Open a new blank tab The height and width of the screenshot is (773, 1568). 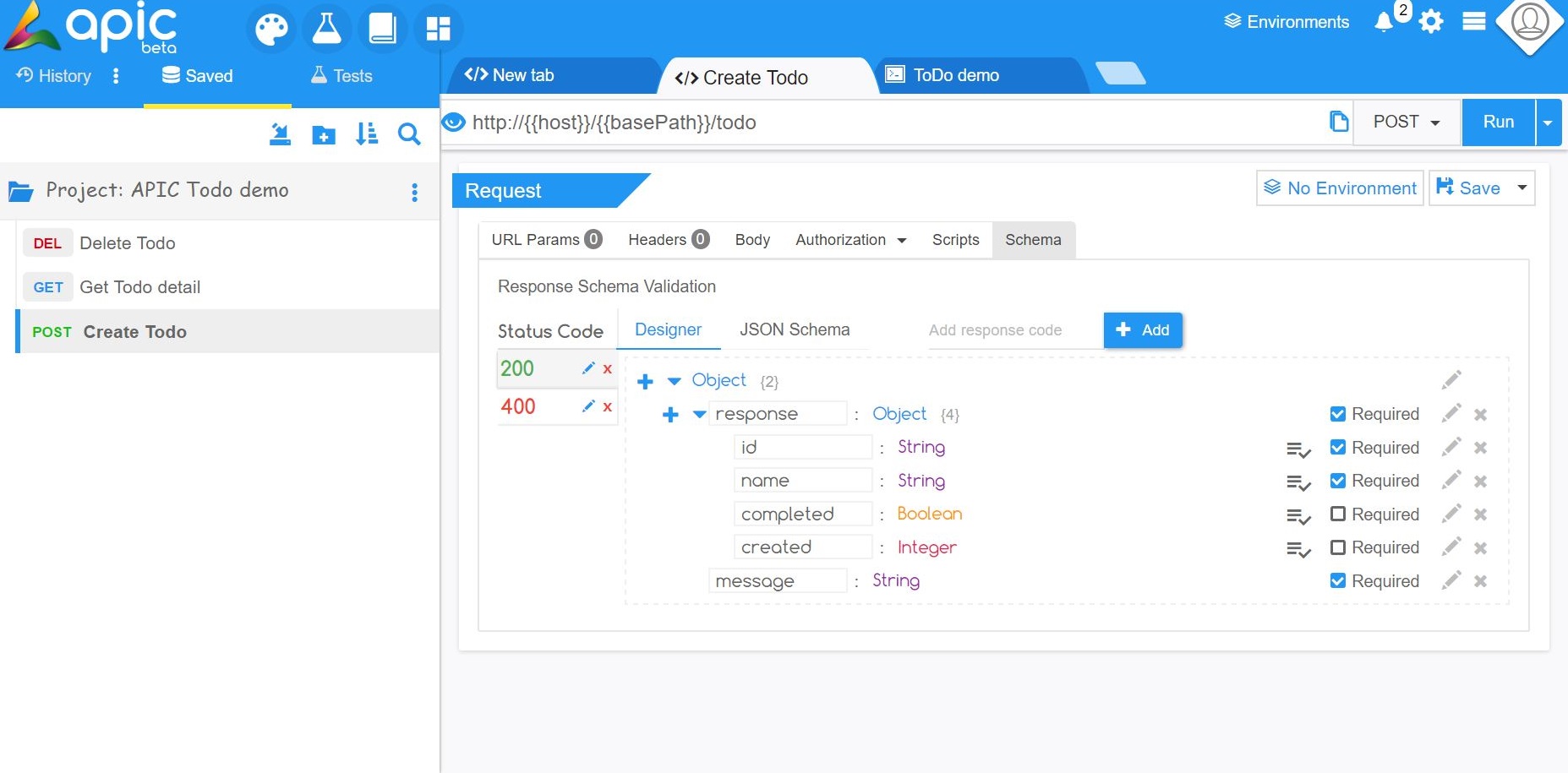[x=1121, y=73]
